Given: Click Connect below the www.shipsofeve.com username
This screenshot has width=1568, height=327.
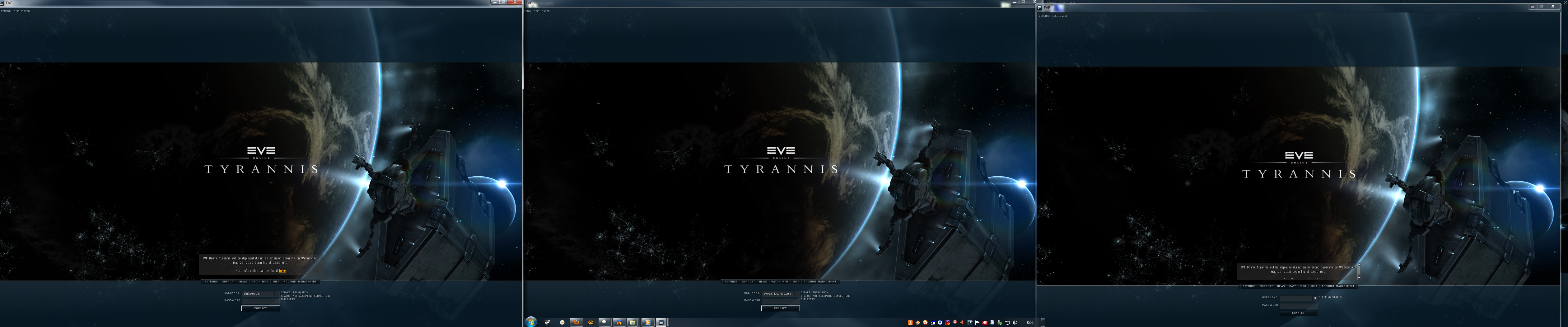Looking at the screenshot, I should (x=780, y=308).
